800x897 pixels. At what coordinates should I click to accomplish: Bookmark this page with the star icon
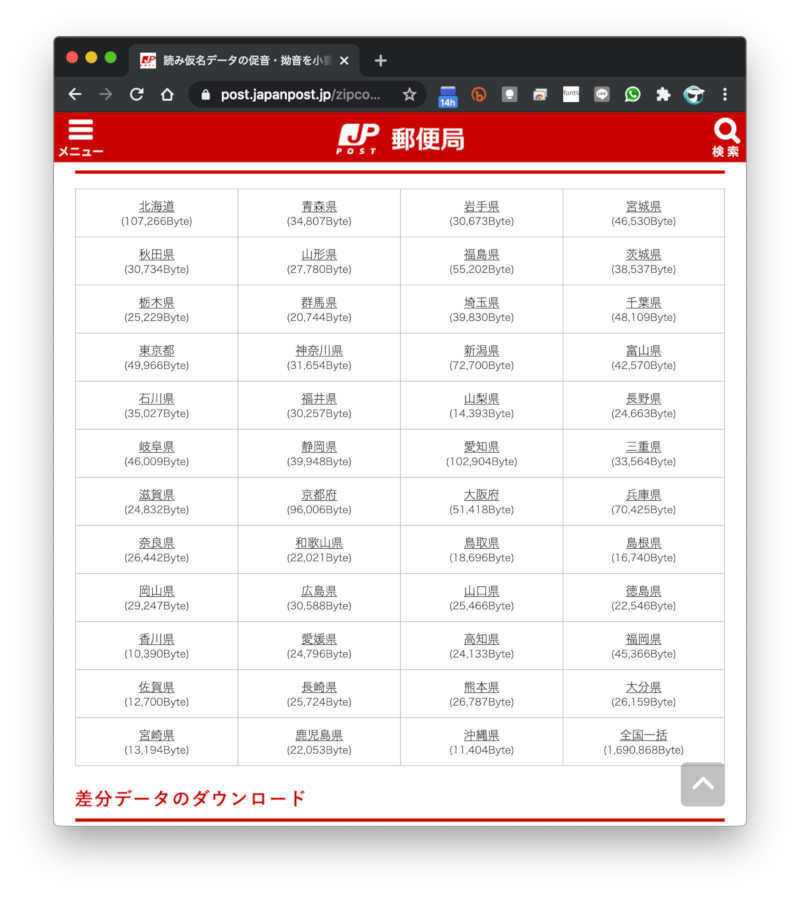pos(409,95)
